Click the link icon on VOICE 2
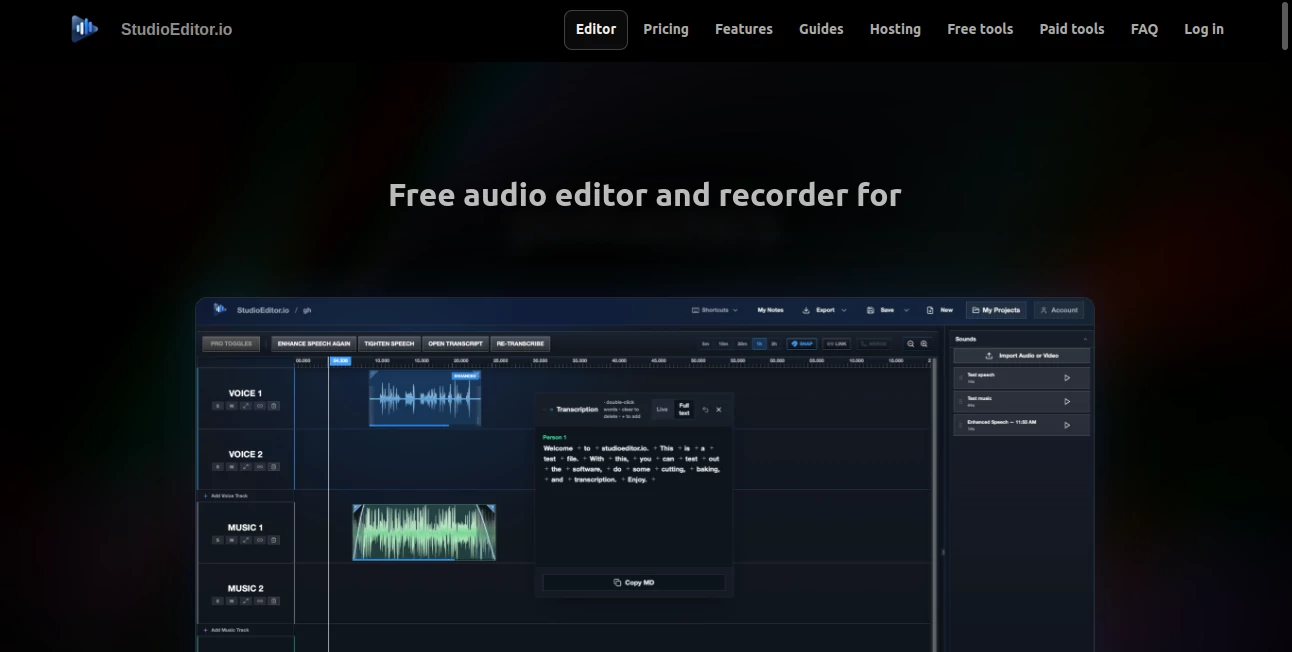1292x652 pixels. click(260, 467)
